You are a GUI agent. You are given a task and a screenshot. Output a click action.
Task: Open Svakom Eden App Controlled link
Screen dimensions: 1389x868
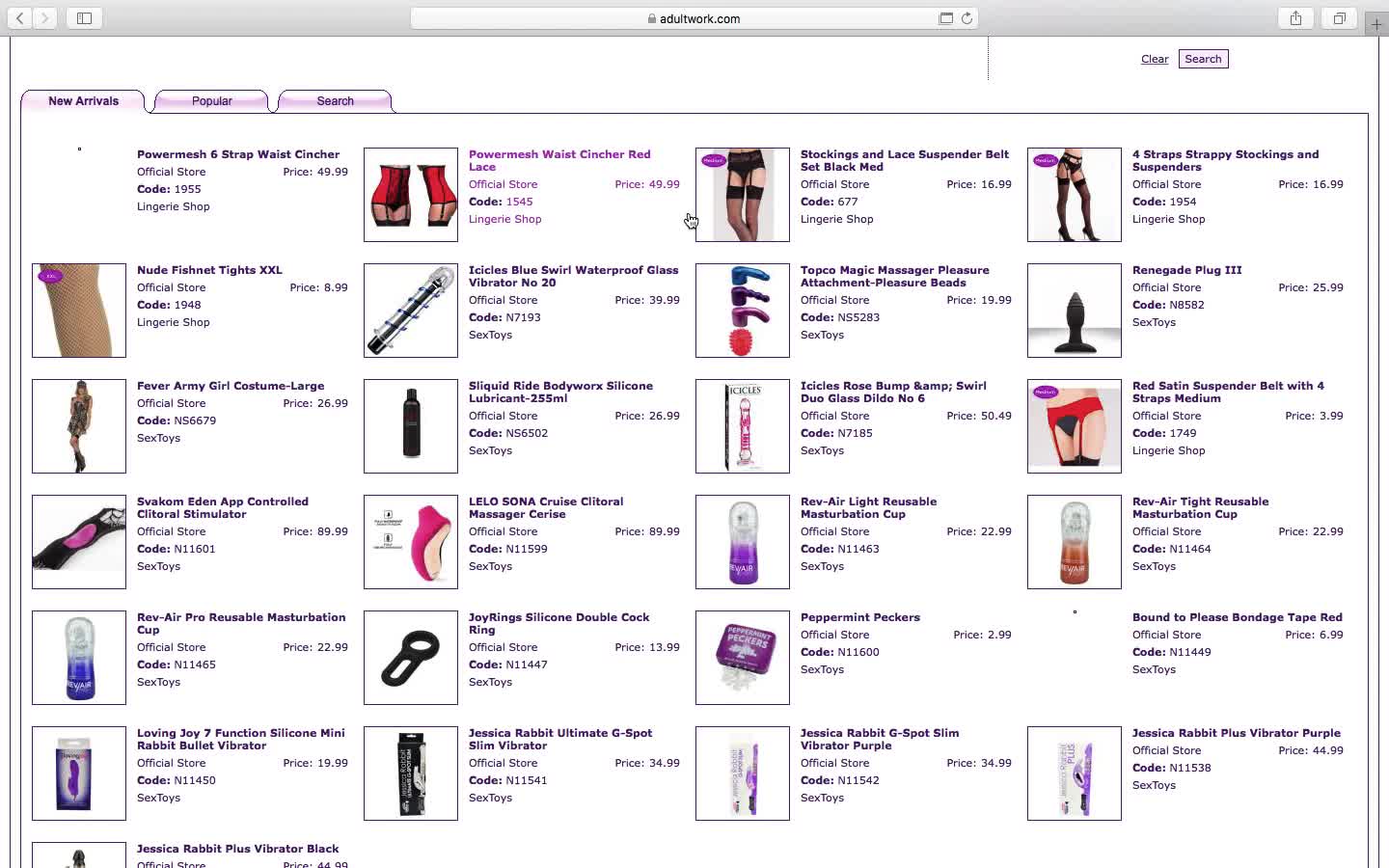click(x=223, y=507)
